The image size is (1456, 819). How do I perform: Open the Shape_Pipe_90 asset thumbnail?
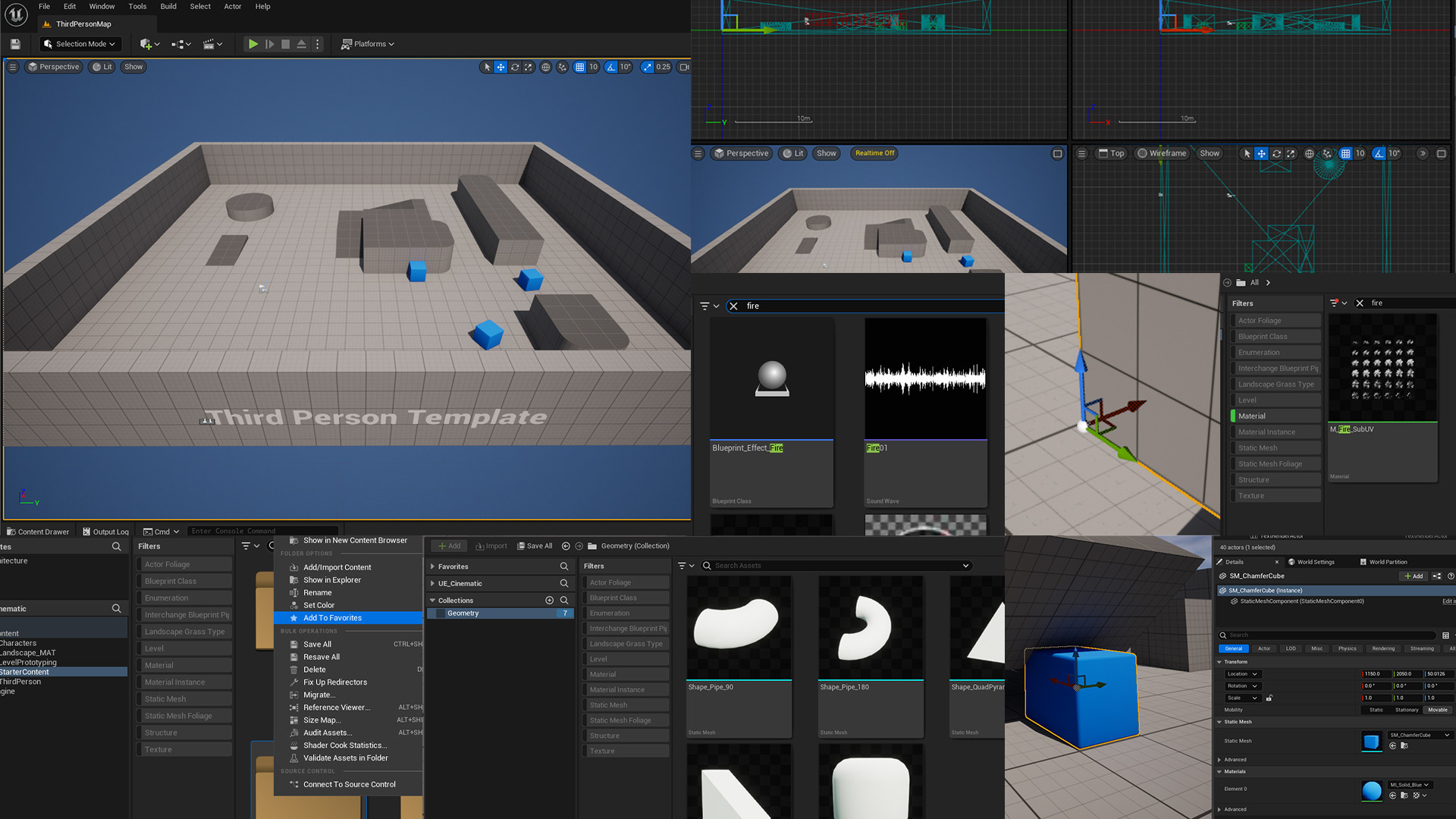[739, 627]
